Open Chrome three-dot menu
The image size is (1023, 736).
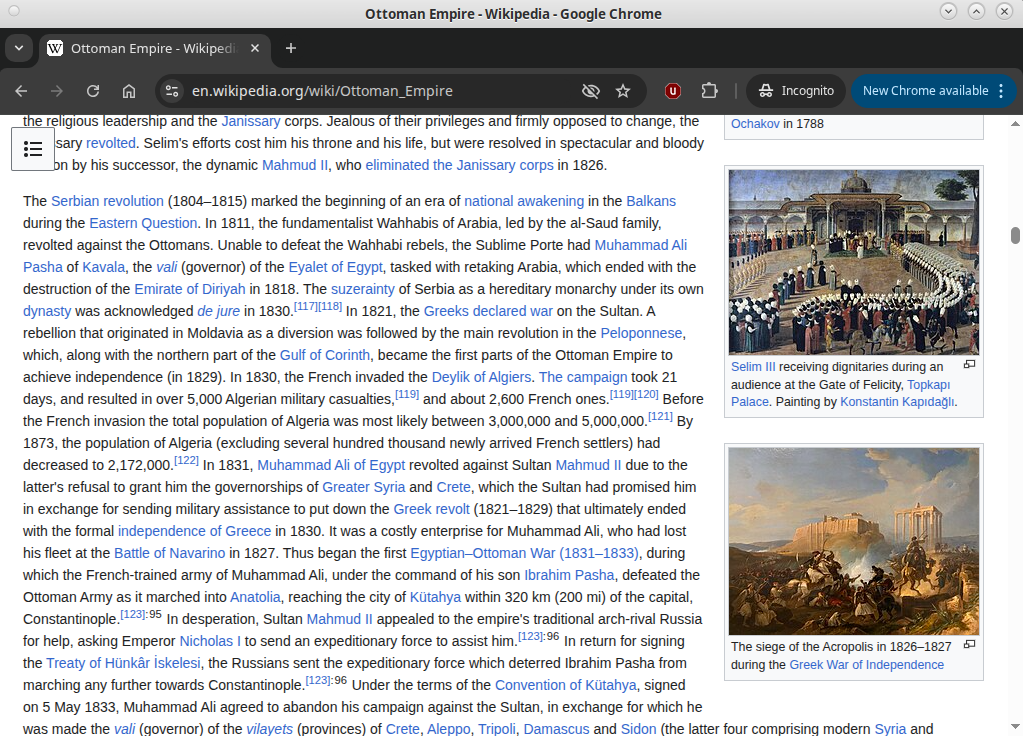click(1001, 91)
